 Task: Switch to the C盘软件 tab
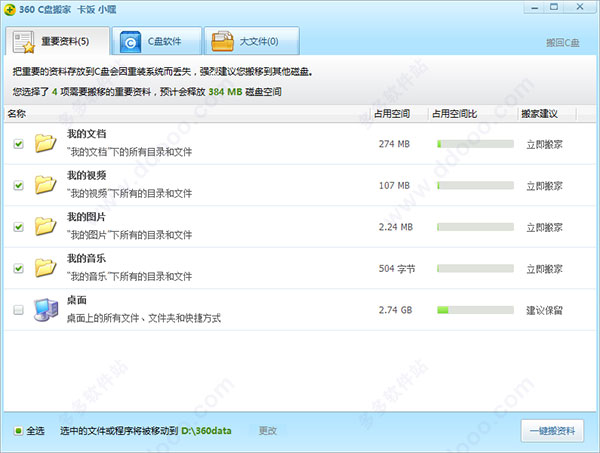point(157,41)
